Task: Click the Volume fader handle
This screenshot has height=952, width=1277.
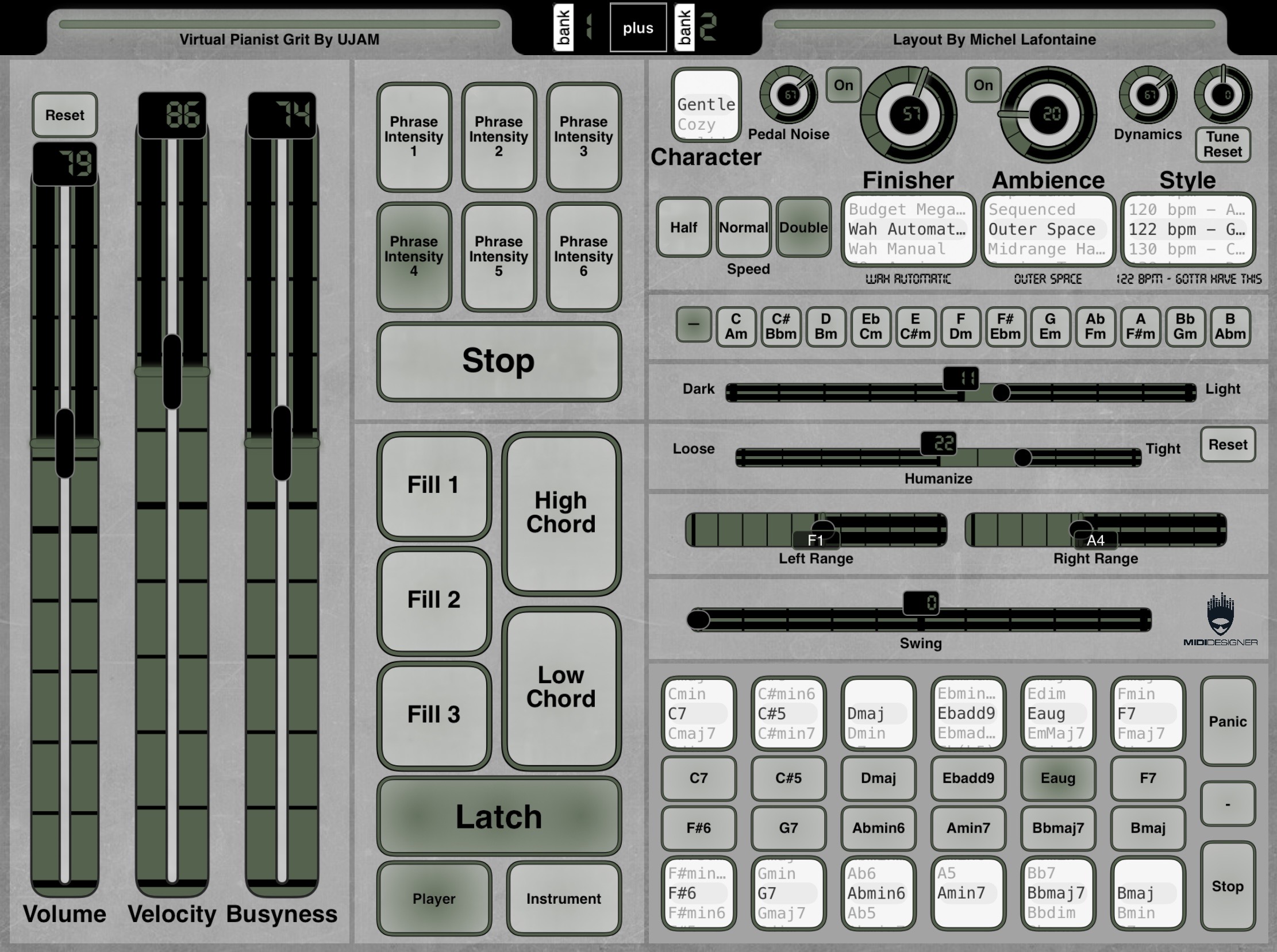Action: (x=64, y=444)
